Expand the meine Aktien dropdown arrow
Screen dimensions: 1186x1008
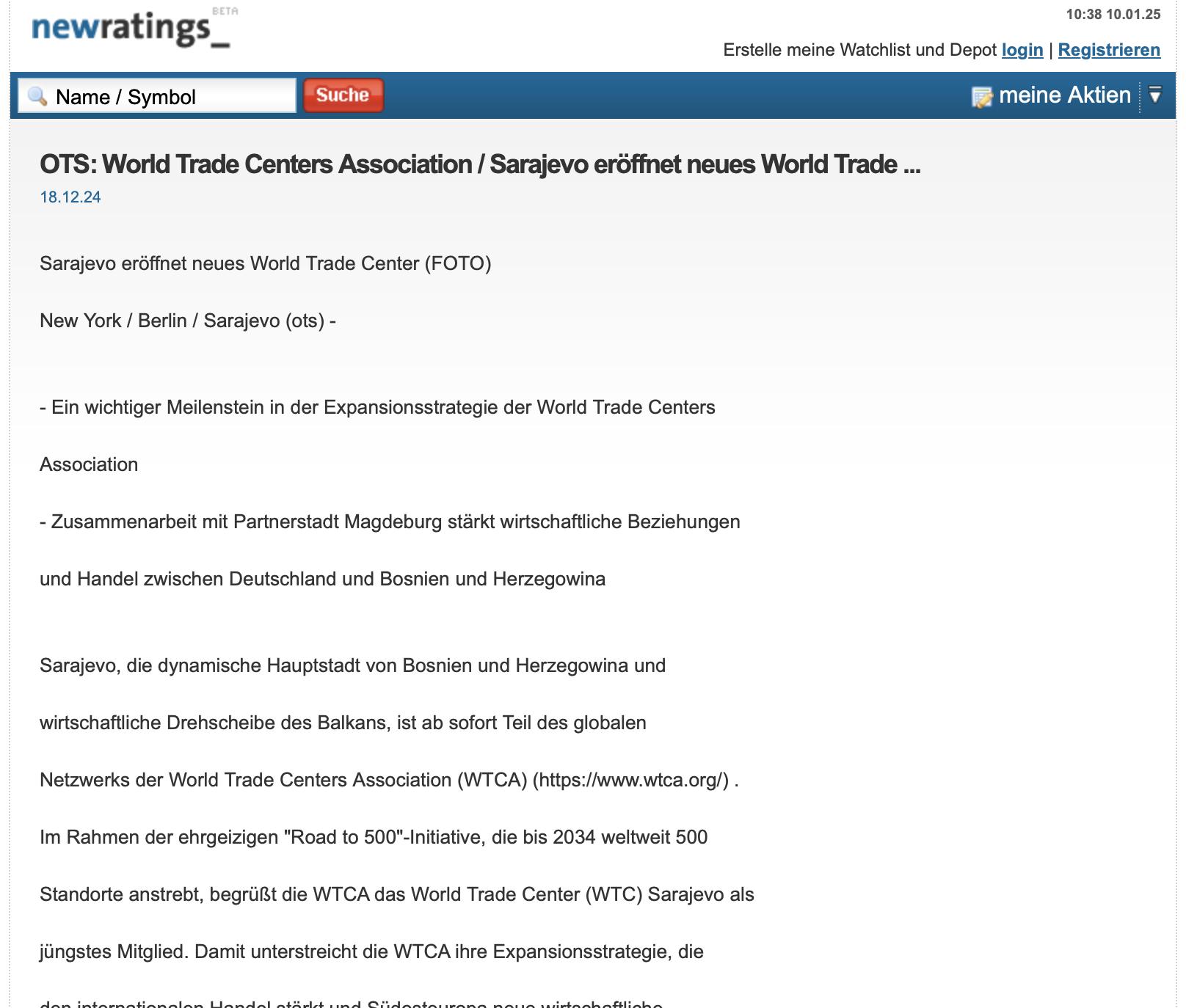click(1155, 95)
